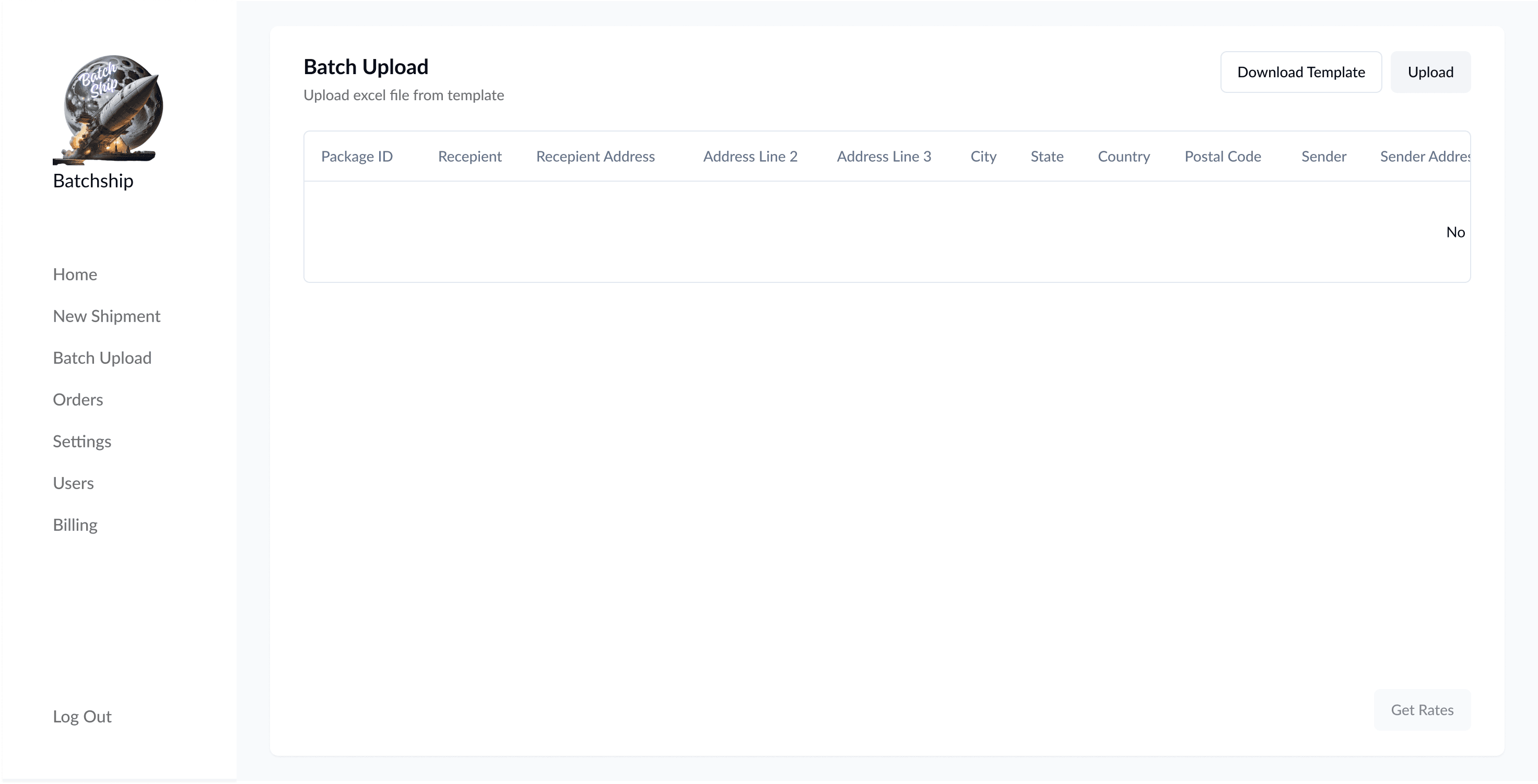1538x784 pixels.
Task: Navigate to Settings
Action: (82, 442)
